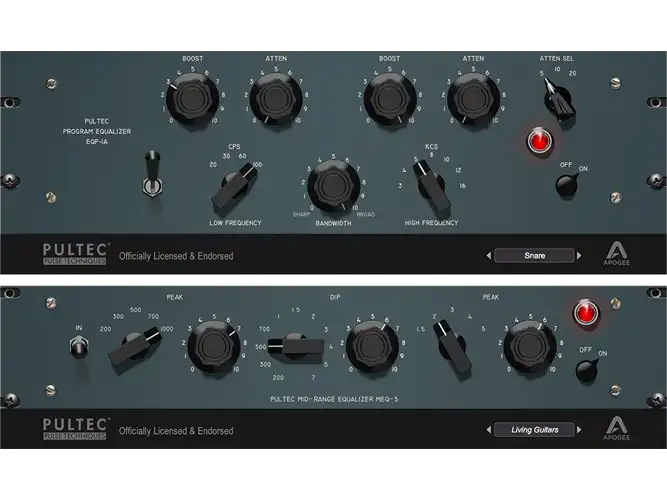This screenshot has height=500, width=667.
Task: Select next preset after Living Guitars
Action: (x=579, y=430)
